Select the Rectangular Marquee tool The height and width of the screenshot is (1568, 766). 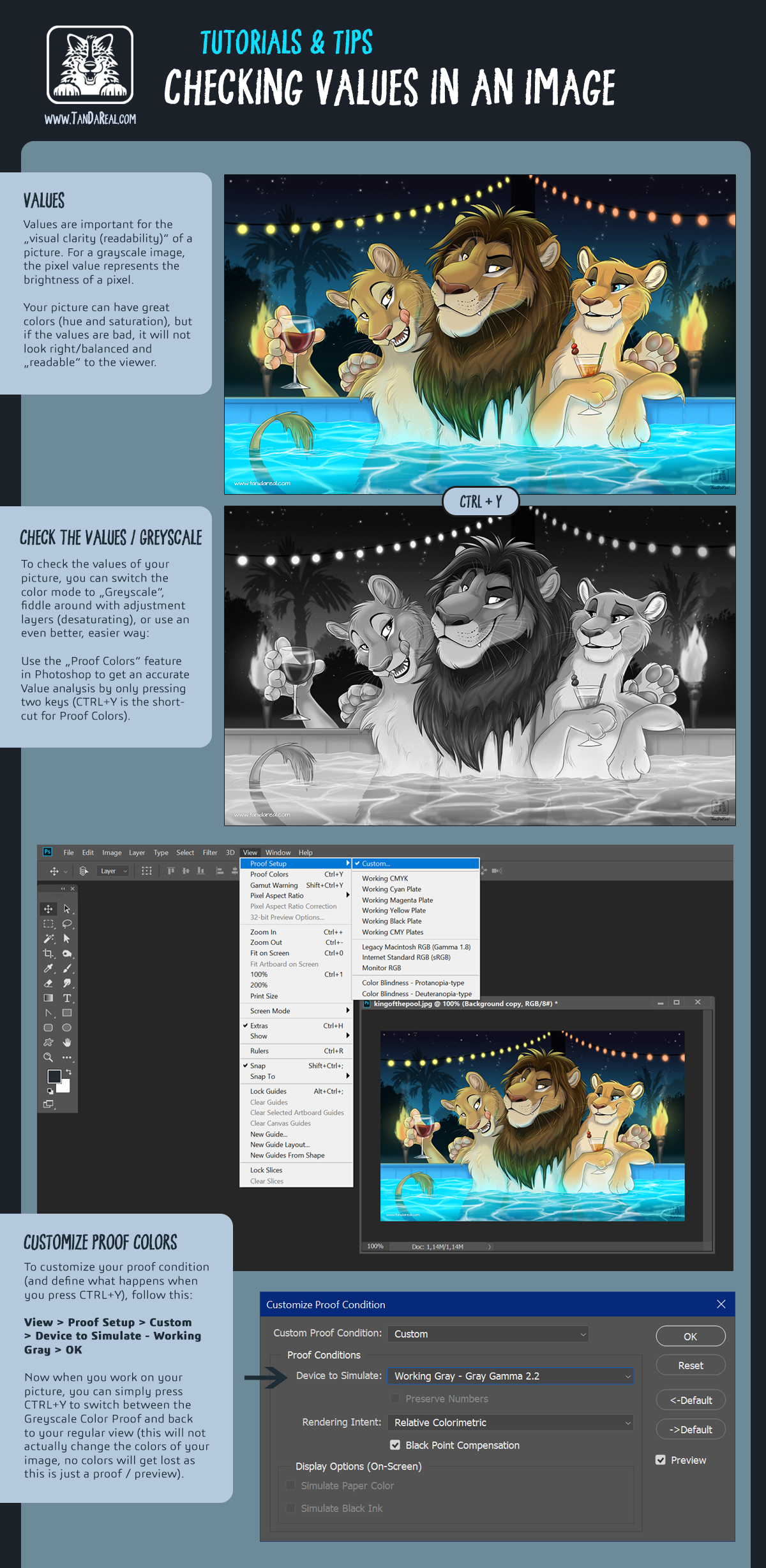click(x=49, y=924)
